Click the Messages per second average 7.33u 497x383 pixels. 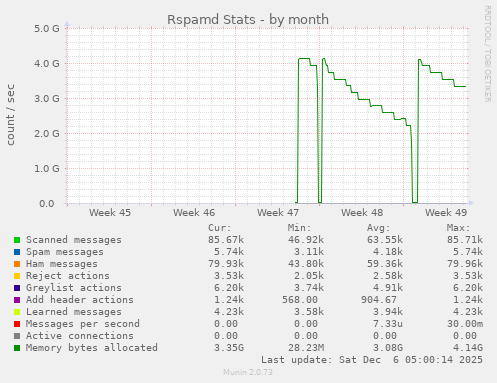pyautogui.click(x=388, y=324)
